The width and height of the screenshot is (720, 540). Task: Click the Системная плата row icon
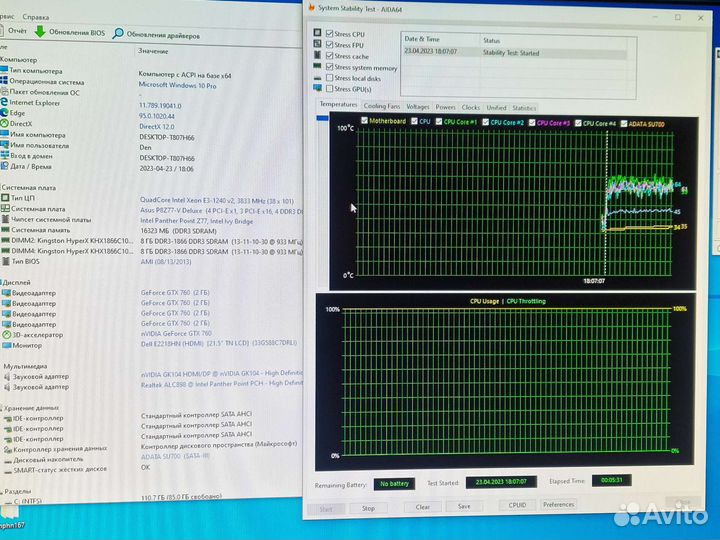[x=5, y=208]
